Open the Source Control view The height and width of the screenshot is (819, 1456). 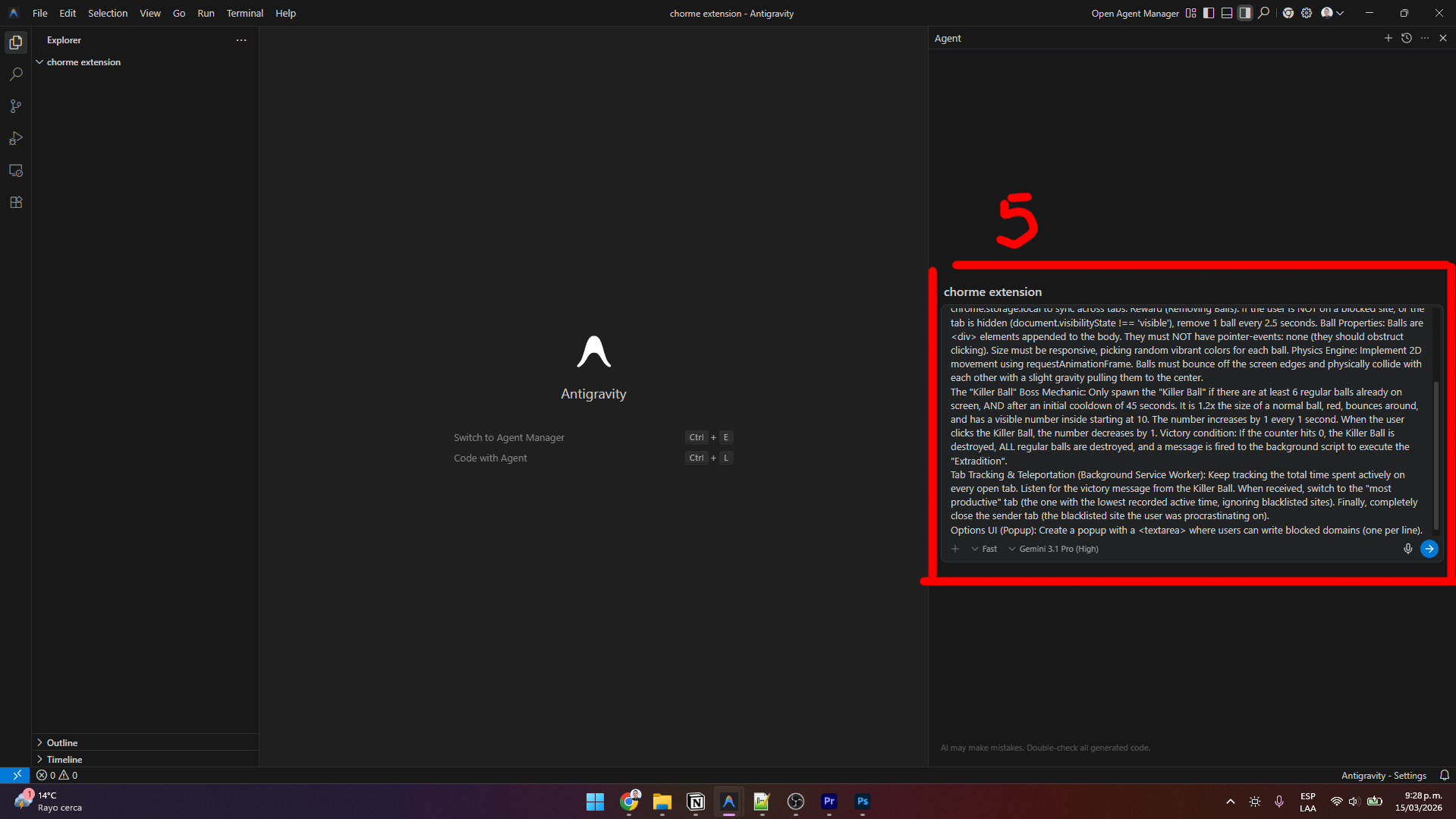[x=16, y=106]
